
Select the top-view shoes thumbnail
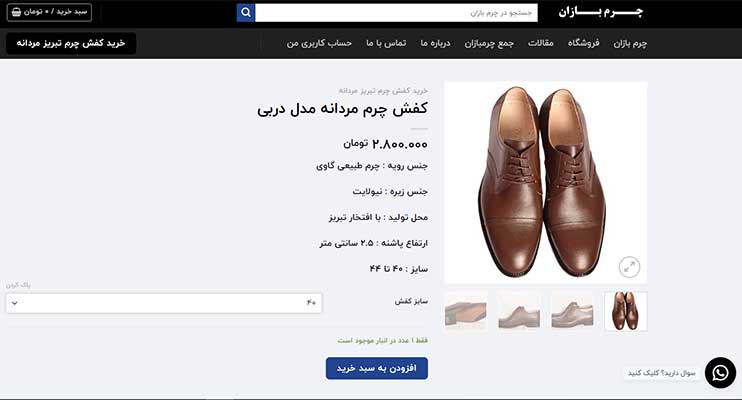coord(626,311)
